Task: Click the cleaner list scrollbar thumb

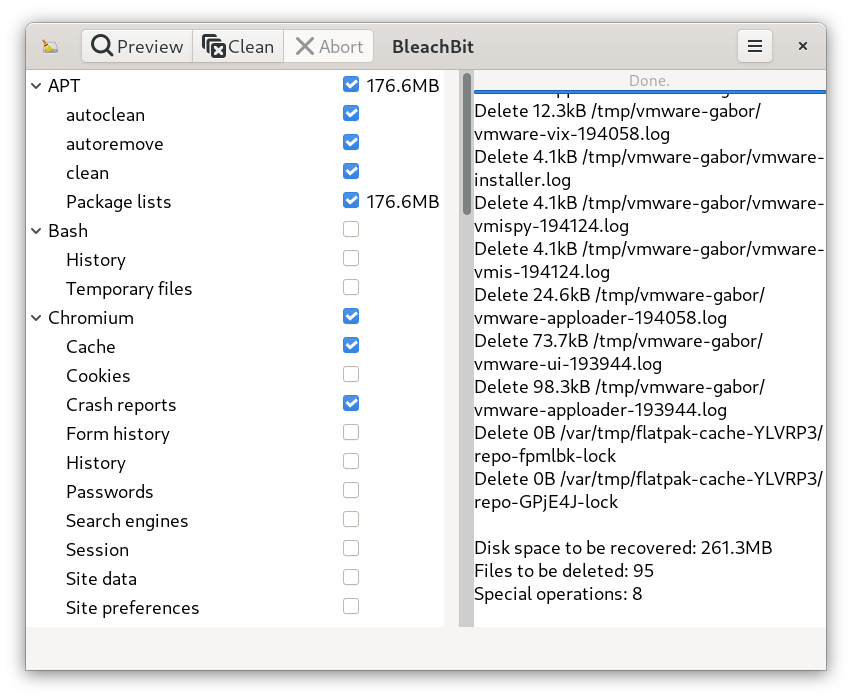Action: pyautogui.click(x=467, y=144)
